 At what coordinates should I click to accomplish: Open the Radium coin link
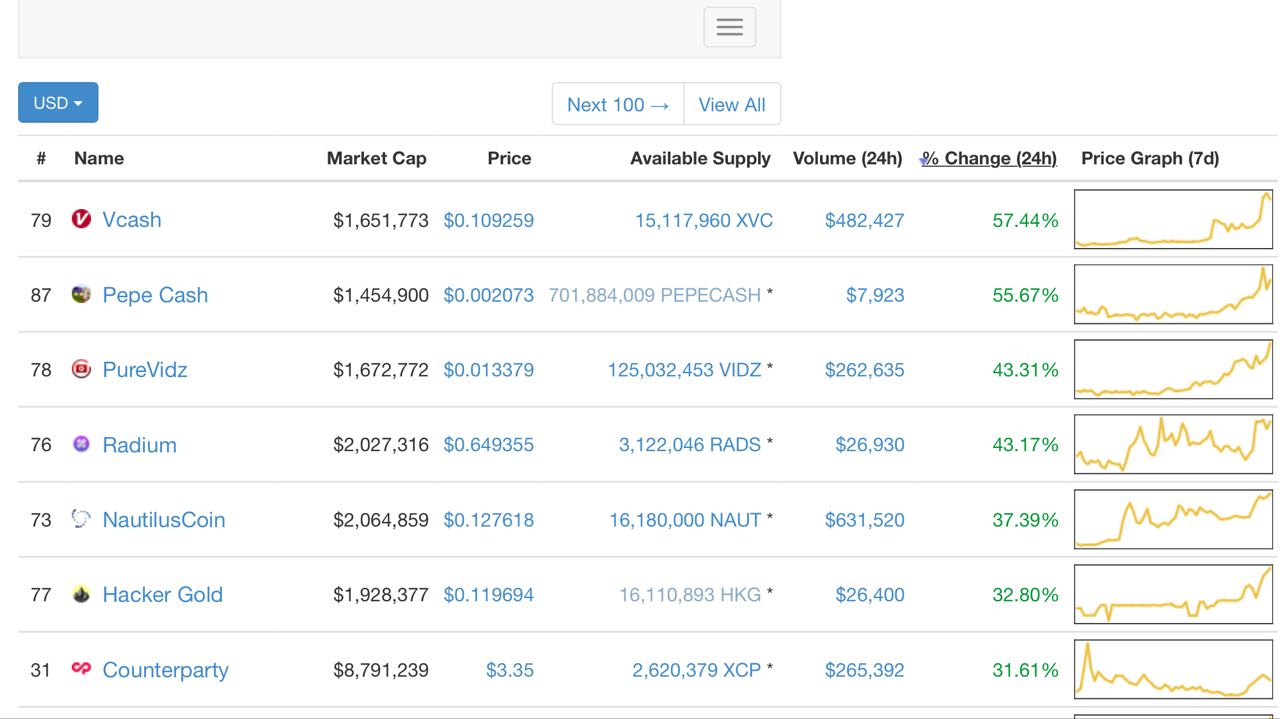(139, 445)
